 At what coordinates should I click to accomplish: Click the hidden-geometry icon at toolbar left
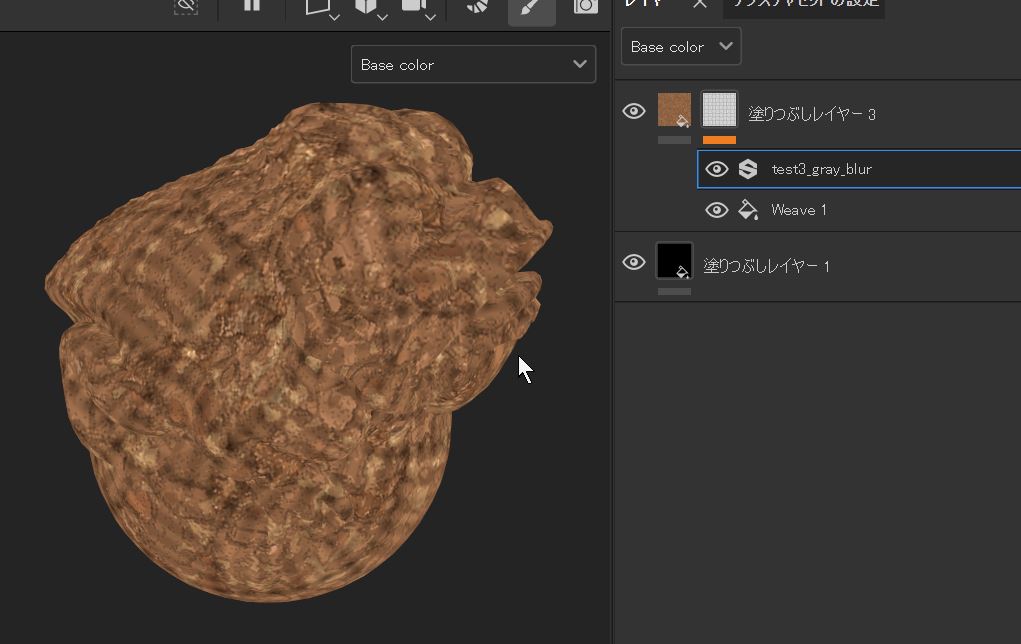[186, 6]
